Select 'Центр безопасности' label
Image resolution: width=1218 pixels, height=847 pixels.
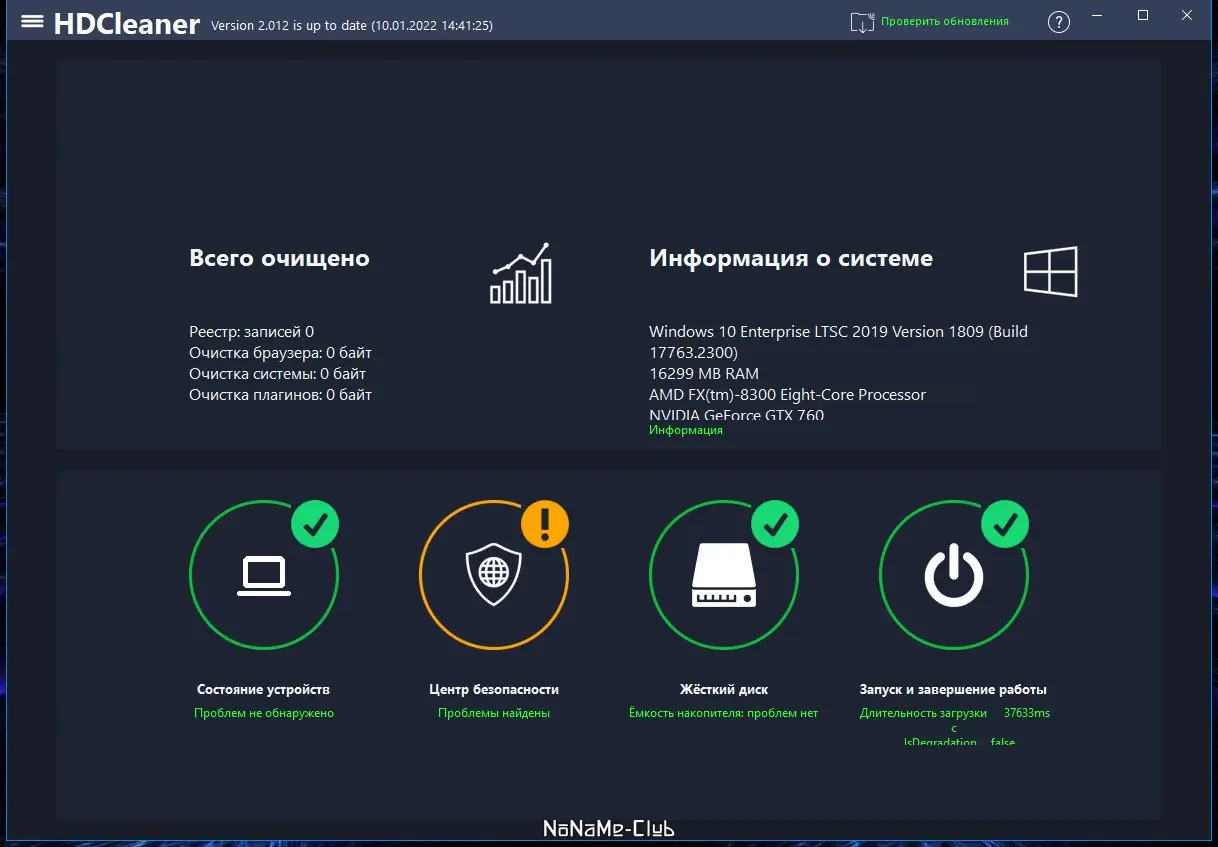click(494, 689)
